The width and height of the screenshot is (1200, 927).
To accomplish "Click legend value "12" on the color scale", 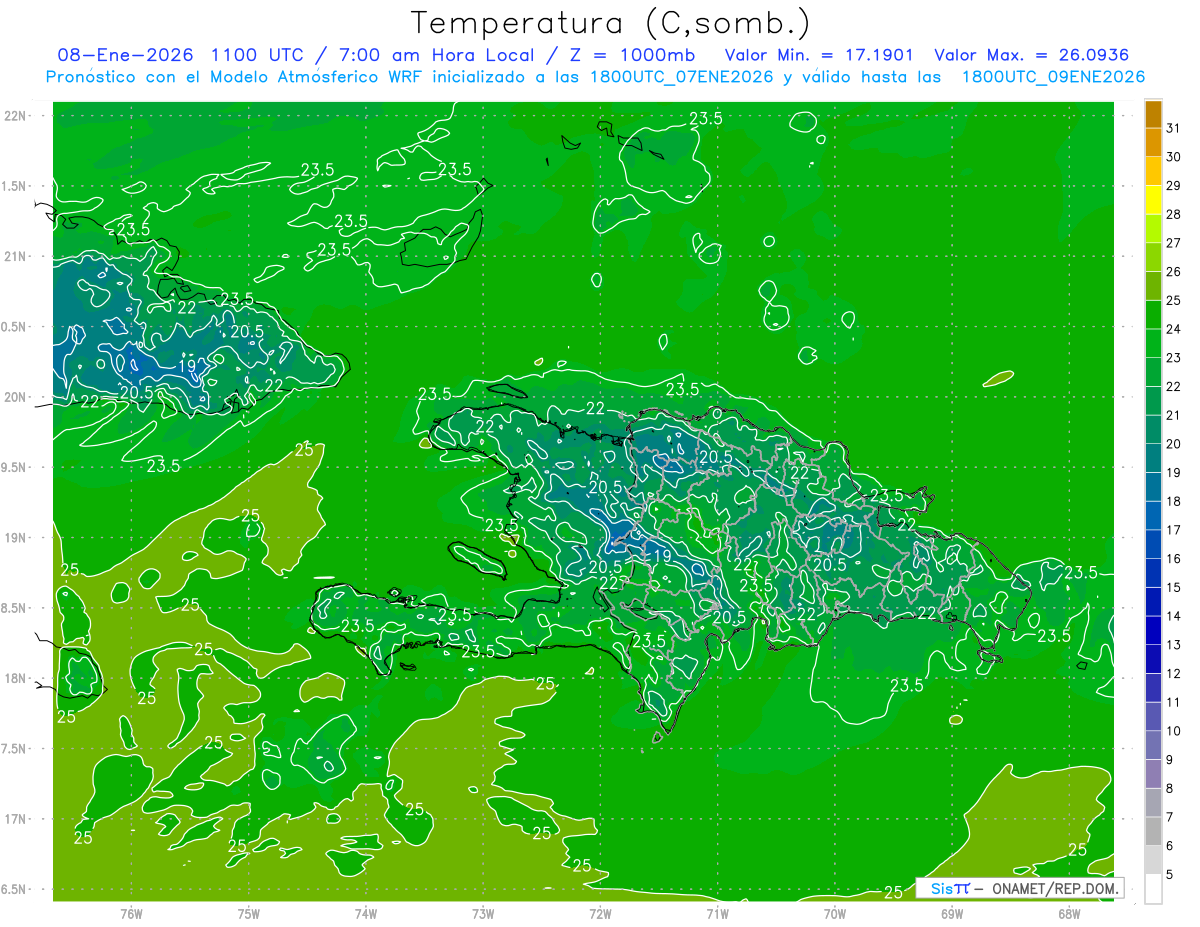I will pos(1174,674).
